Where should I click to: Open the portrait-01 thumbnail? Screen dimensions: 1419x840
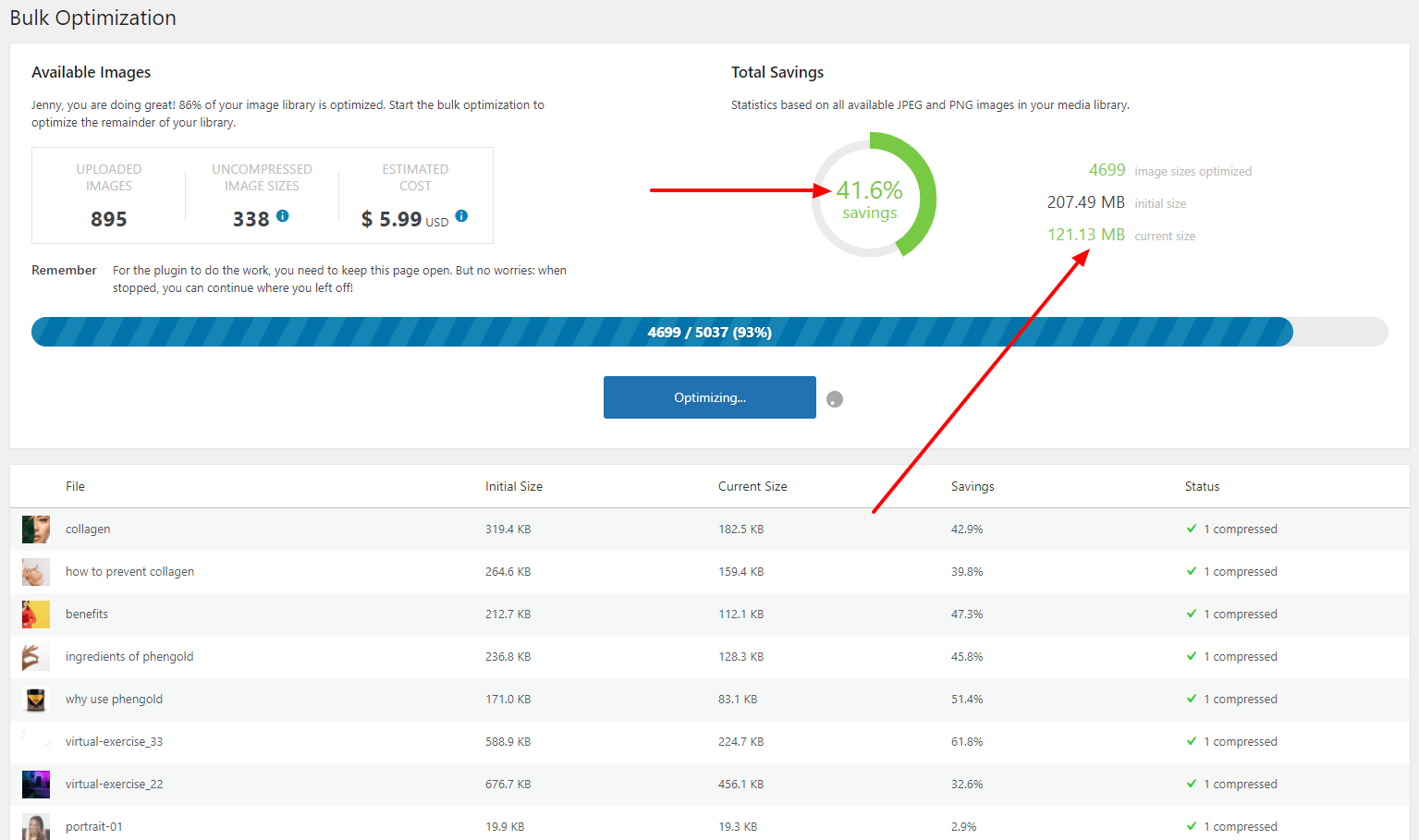pyautogui.click(x=36, y=827)
